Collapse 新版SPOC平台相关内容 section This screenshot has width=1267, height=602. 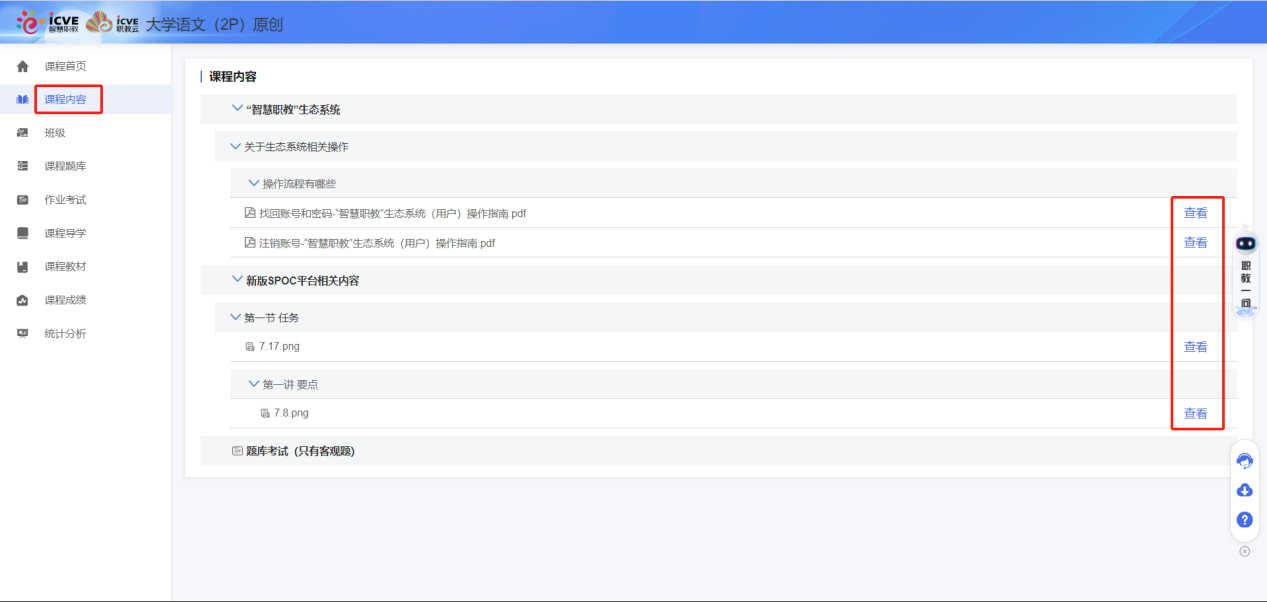237,280
